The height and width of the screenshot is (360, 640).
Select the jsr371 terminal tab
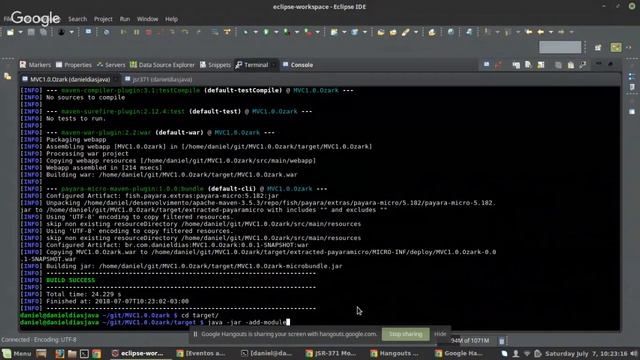(158, 79)
